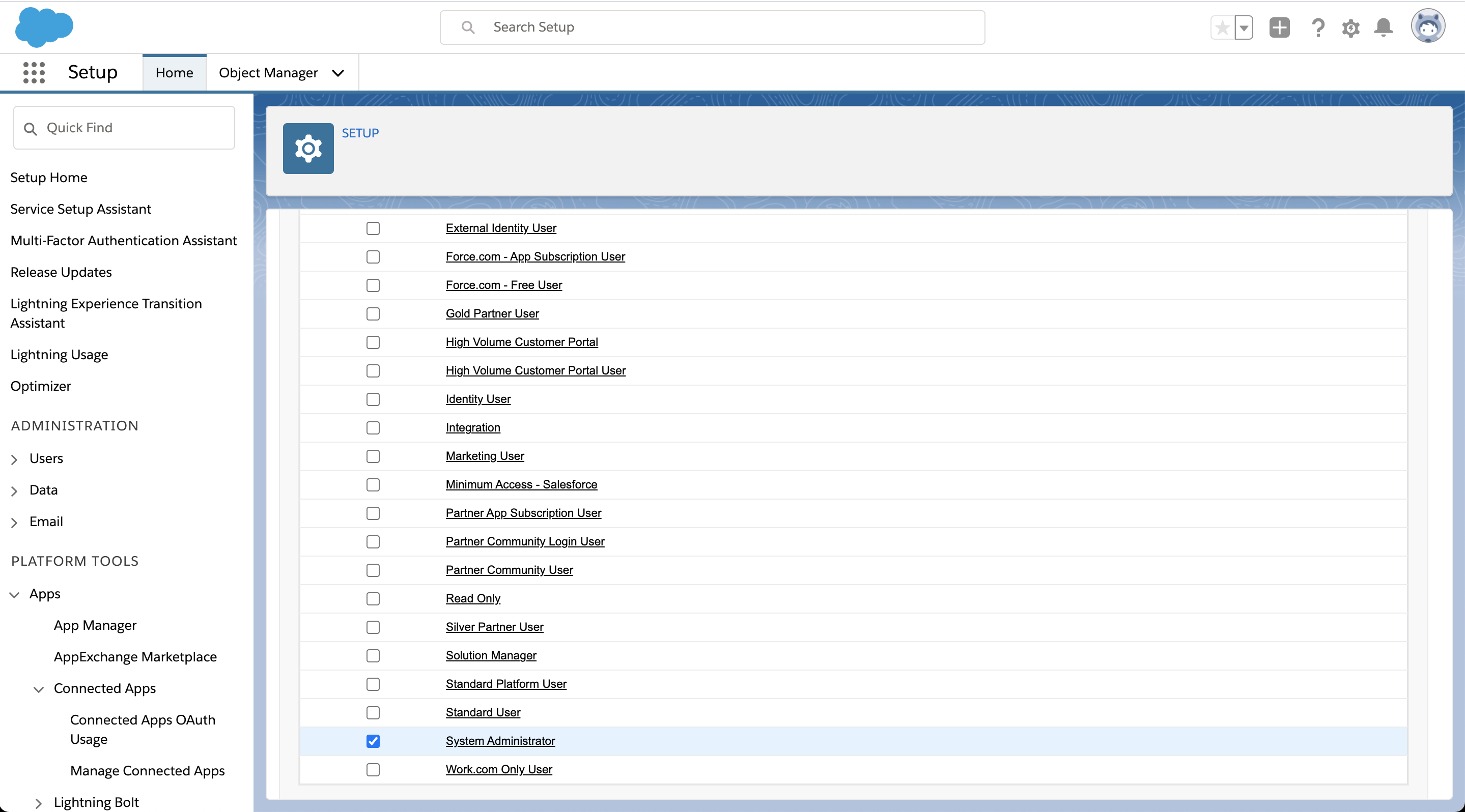Viewport: 1465px width, 812px height.
Task: Check the Identity User checkbox
Action: [x=373, y=399]
